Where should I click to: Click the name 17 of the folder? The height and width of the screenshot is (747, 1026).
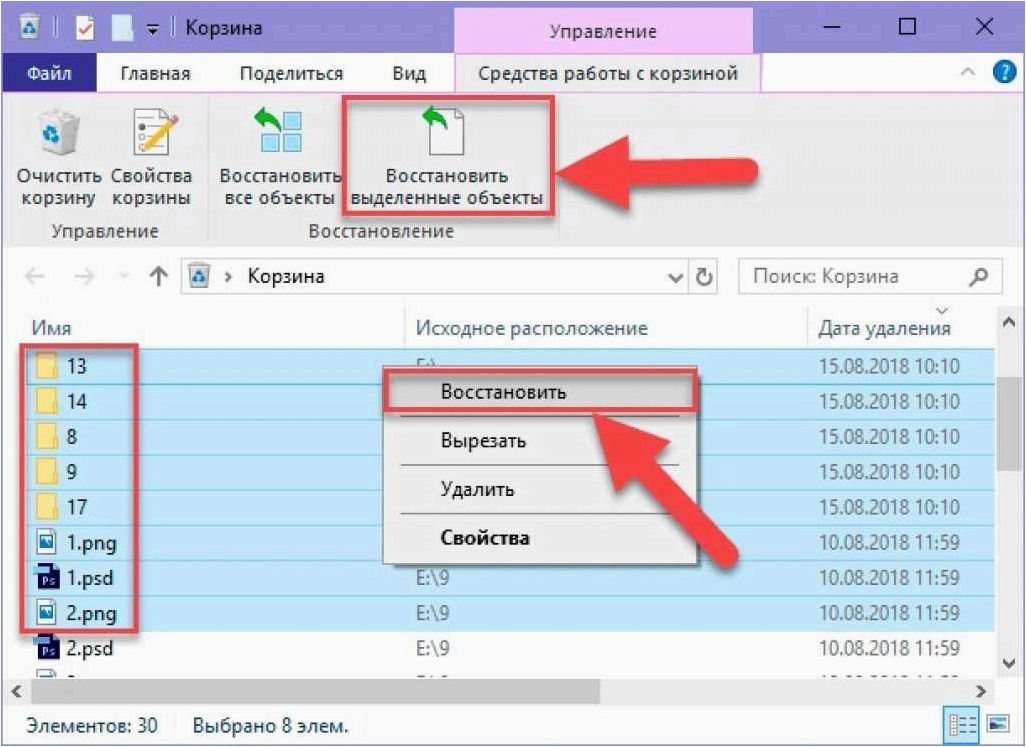[77, 507]
